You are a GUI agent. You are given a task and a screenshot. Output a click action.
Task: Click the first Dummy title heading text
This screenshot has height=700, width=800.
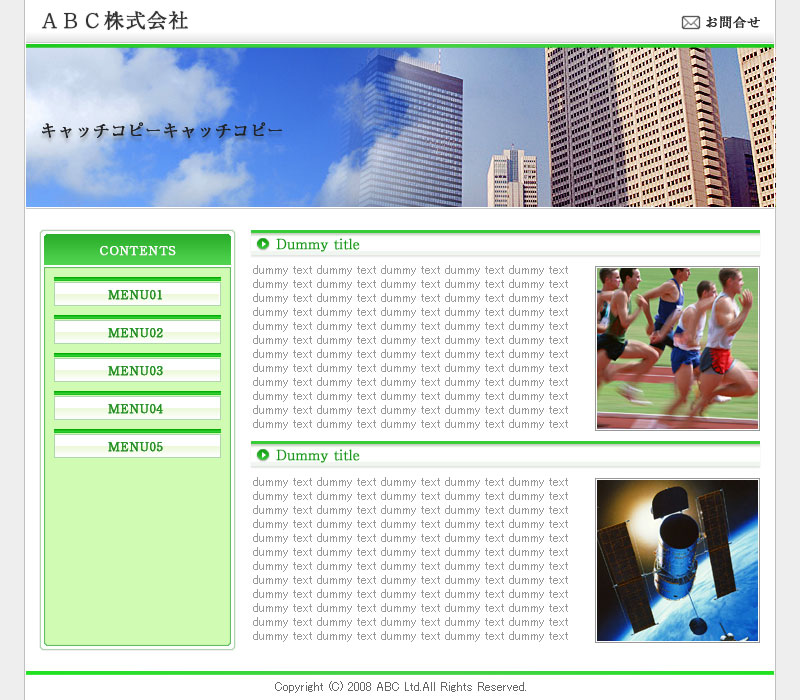(318, 244)
